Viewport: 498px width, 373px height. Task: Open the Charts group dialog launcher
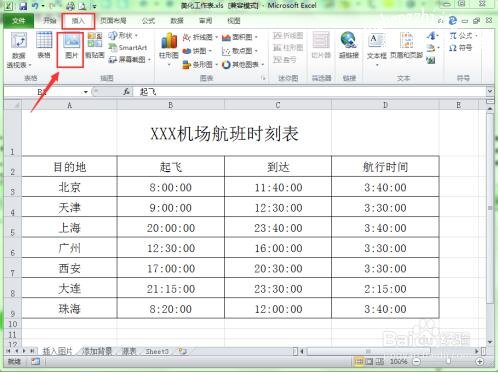click(x=263, y=78)
